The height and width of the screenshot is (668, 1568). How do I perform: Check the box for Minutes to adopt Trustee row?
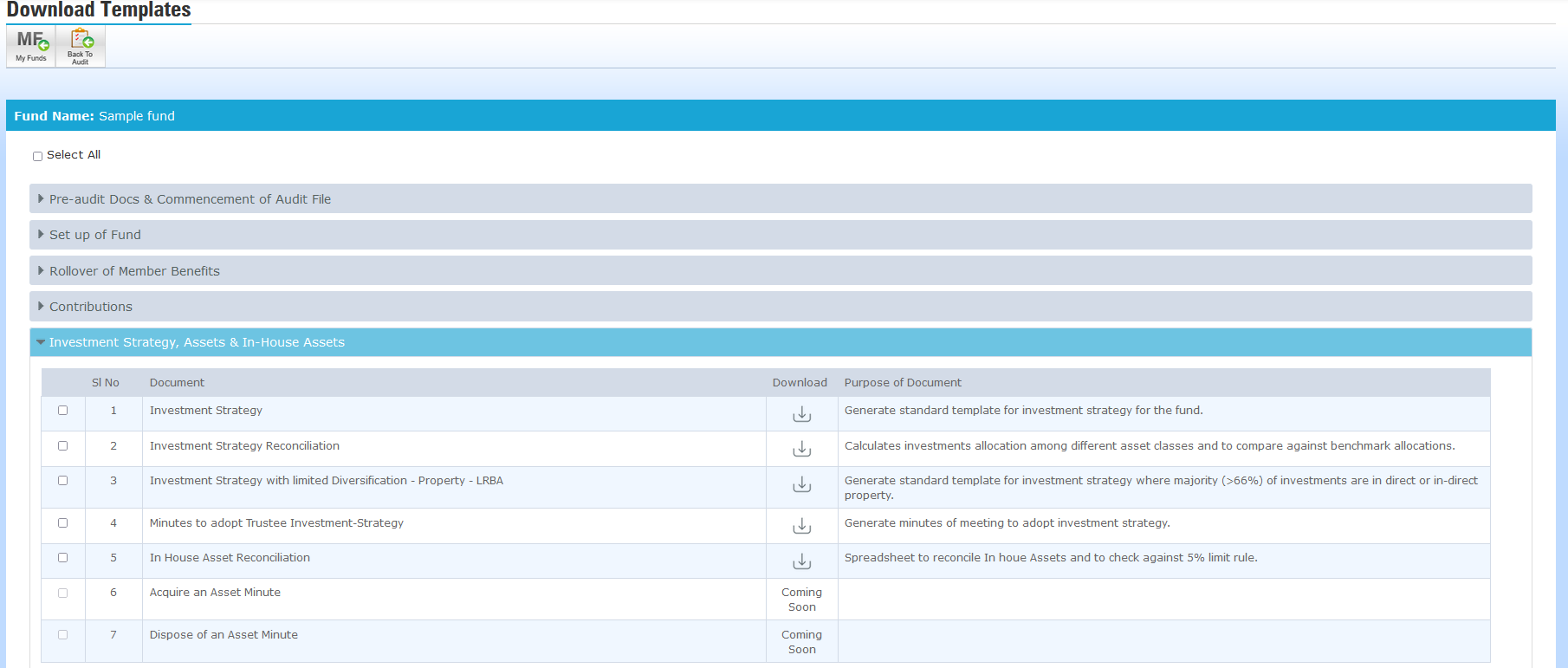62,523
